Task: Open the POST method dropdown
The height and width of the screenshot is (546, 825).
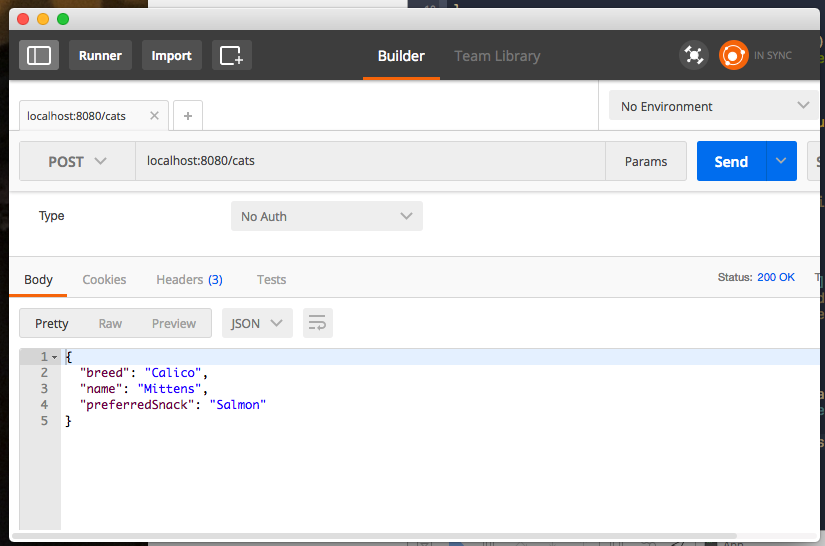Action: point(77,161)
